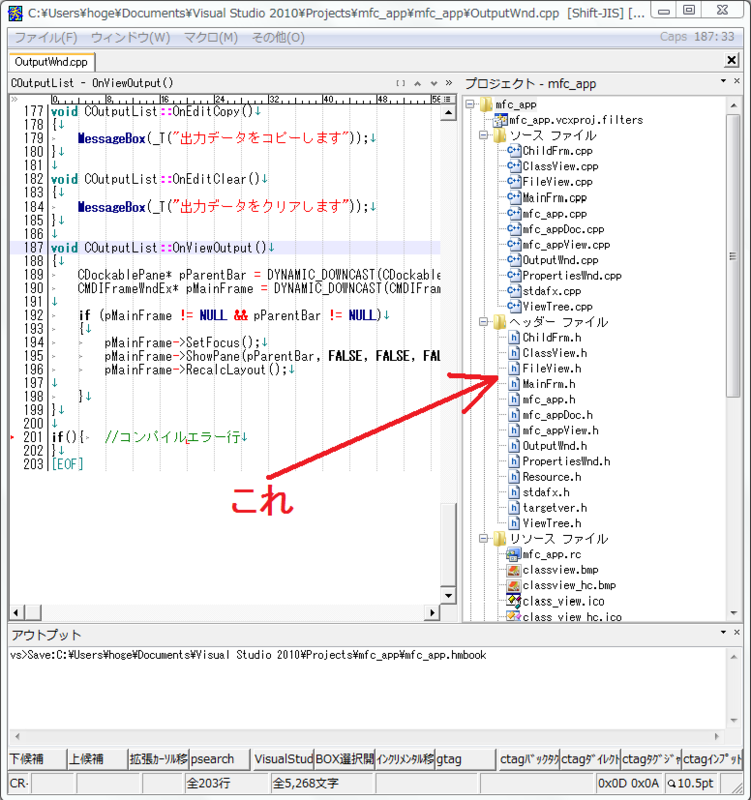Image resolution: width=751 pixels, height=800 pixels.
Task: Click the double chevron in the outline bar
Action: pyautogui.click(x=448, y=83)
